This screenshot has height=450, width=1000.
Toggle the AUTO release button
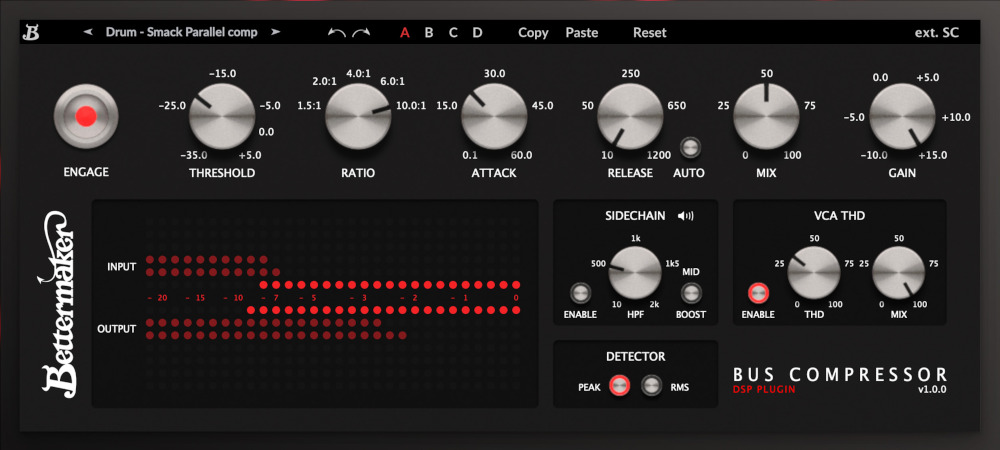pyautogui.click(x=689, y=148)
